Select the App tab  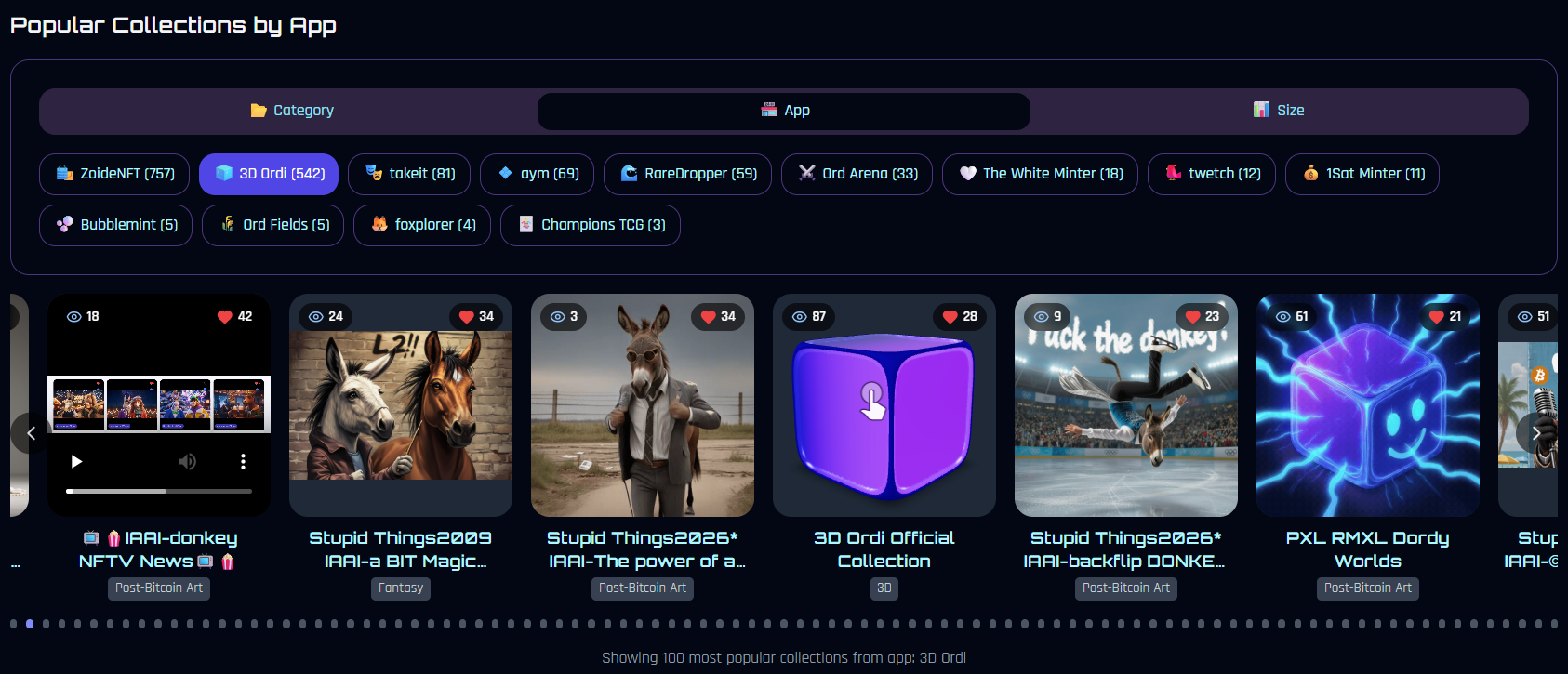point(784,111)
